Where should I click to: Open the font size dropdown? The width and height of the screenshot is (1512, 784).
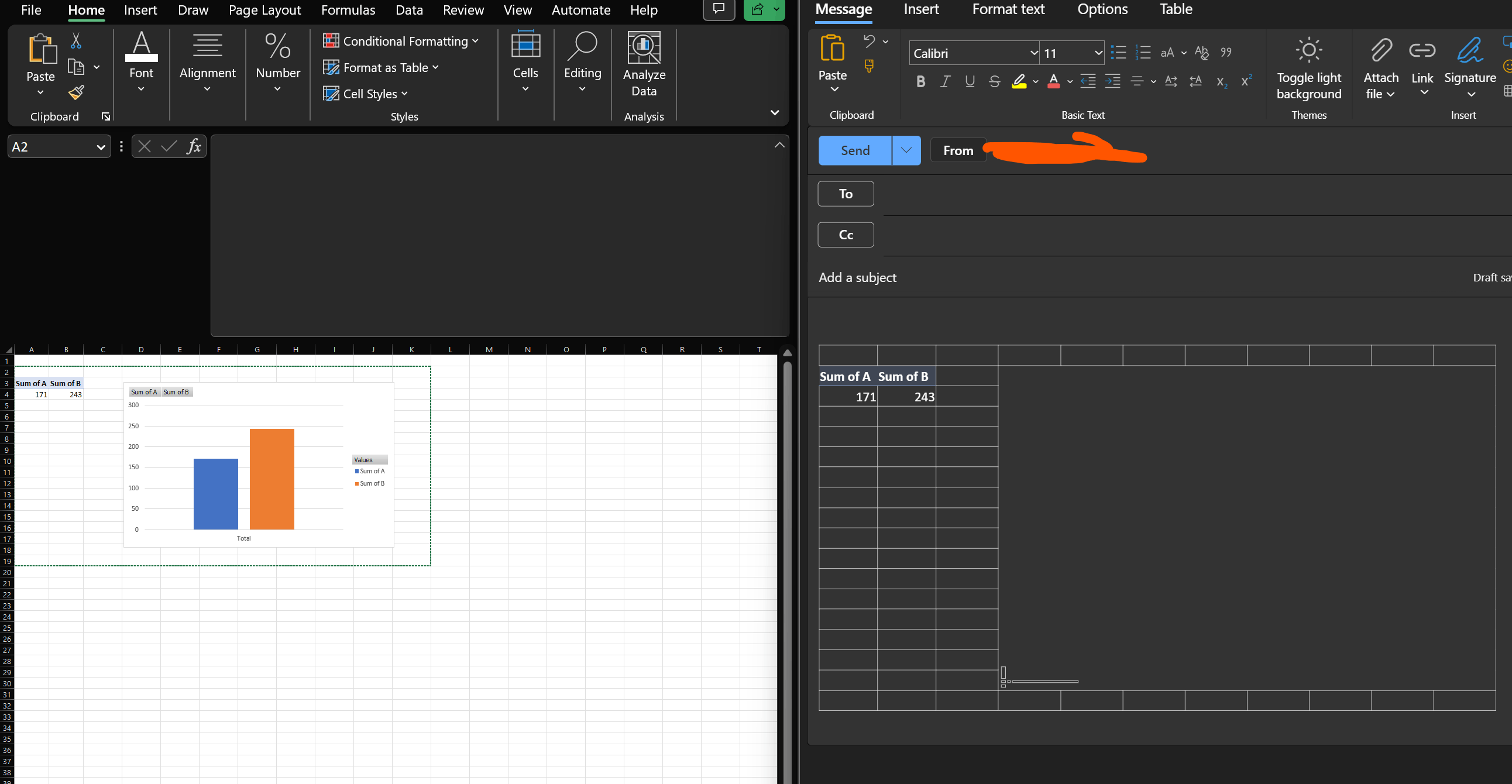point(1098,52)
